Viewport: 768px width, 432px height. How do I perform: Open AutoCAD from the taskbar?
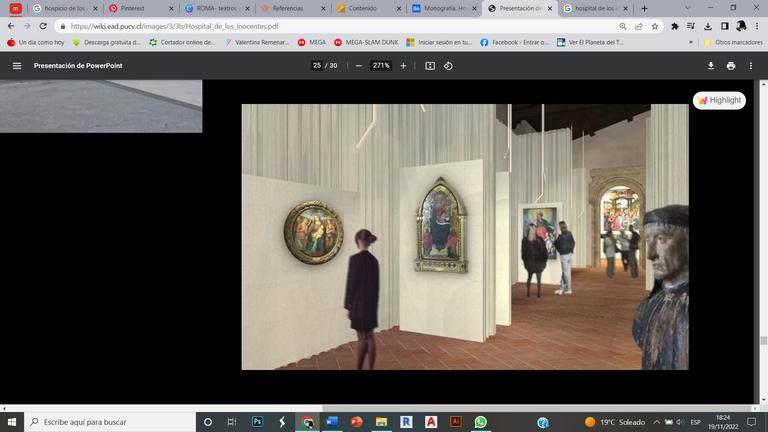click(431, 422)
